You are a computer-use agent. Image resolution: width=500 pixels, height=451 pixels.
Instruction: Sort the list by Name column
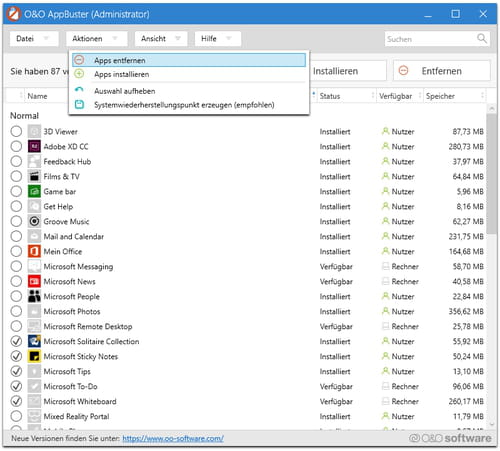pos(37,96)
